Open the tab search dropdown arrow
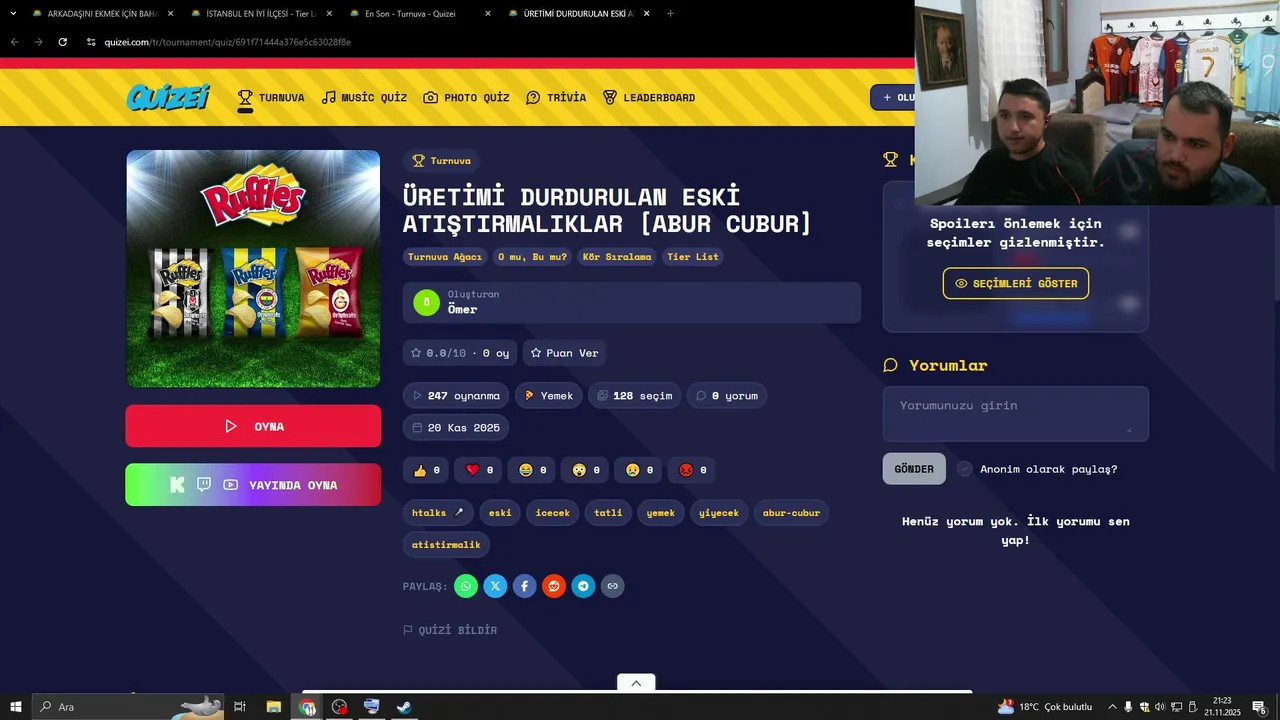The height and width of the screenshot is (720, 1280). pos(13,13)
